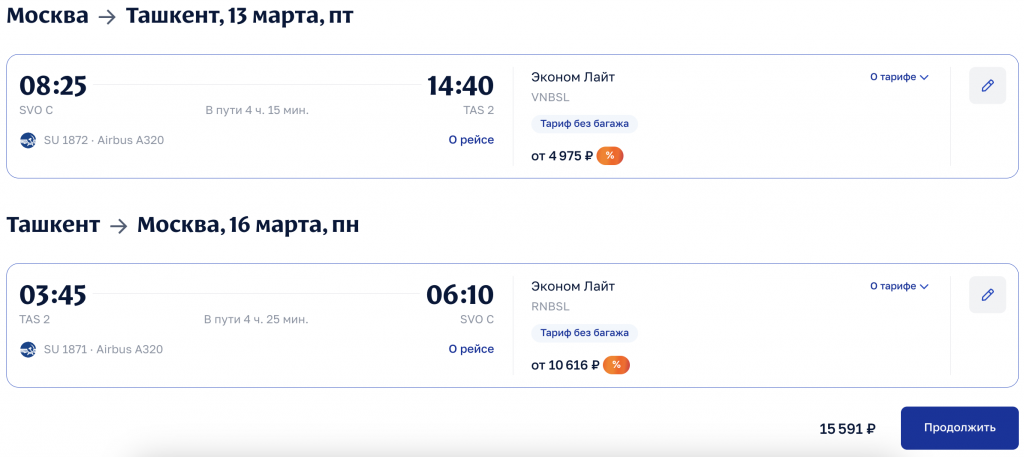Click the Aeroflot logo beside SU 1872
This screenshot has height=457, width=1024.
tap(28, 140)
